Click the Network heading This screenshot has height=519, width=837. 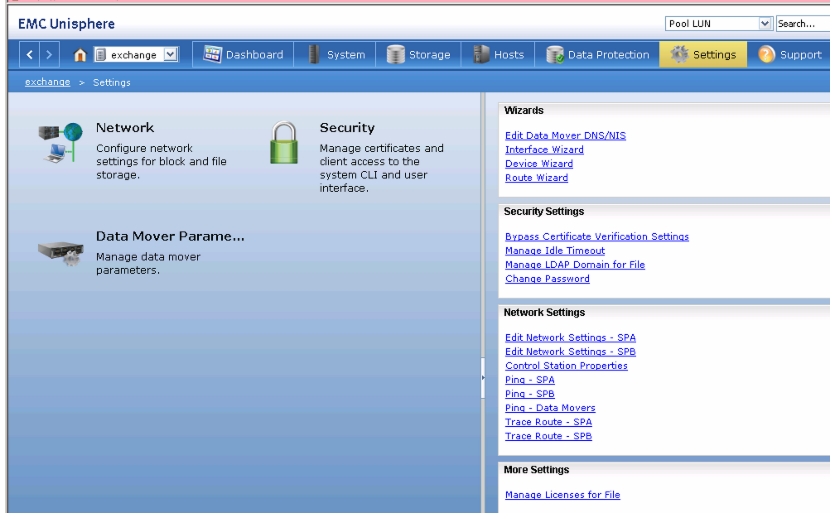[125, 128]
